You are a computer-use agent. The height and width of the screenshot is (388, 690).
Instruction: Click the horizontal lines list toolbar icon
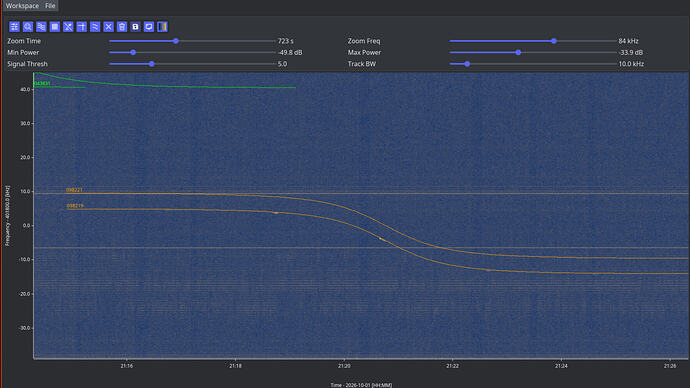[x=41, y=27]
